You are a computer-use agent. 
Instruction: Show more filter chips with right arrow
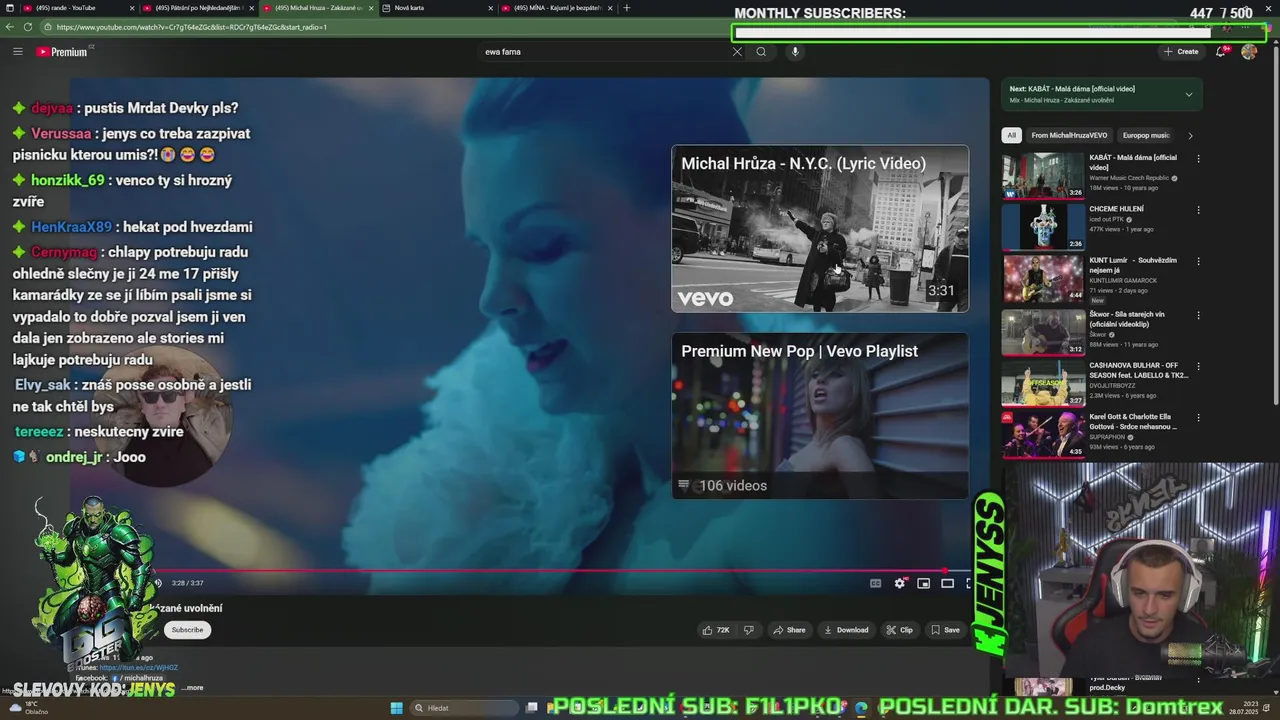point(1190,135)
